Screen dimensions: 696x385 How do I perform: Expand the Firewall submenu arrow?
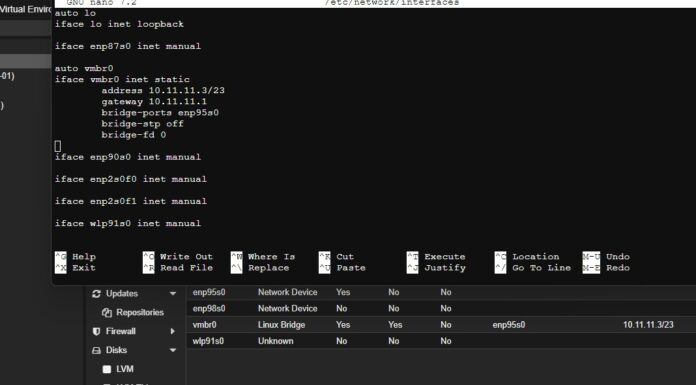172,331
